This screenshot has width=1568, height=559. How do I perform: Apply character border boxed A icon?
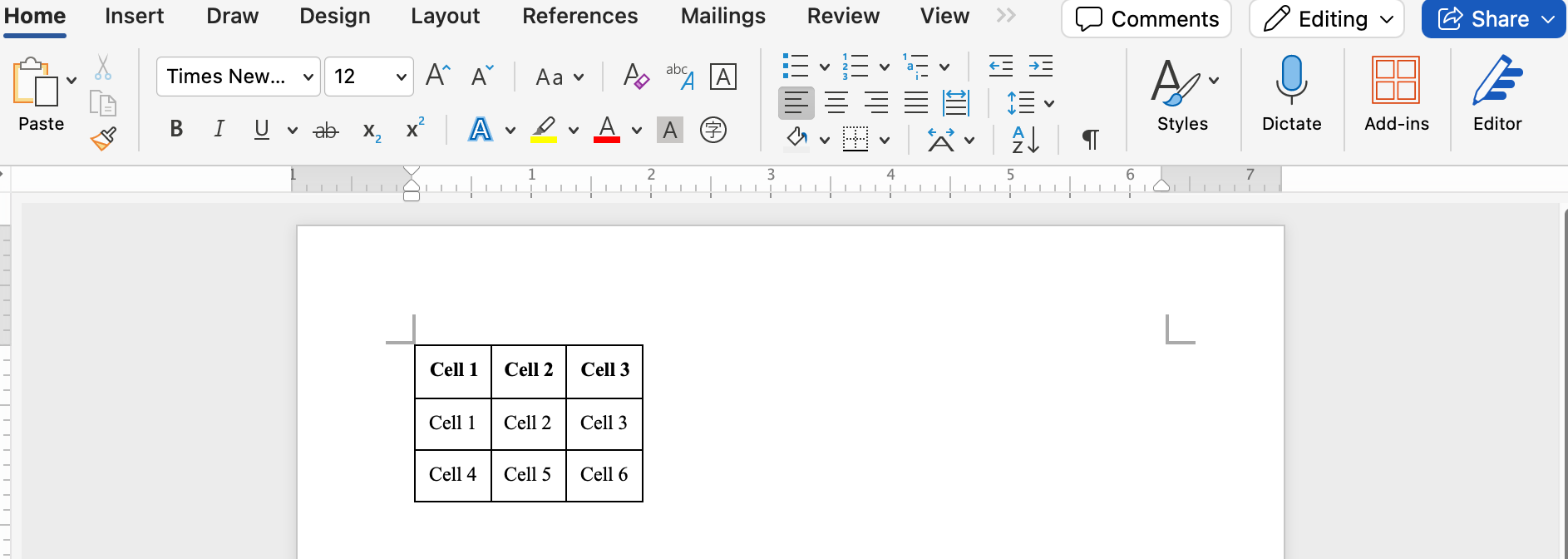click(x=723, y=77)
